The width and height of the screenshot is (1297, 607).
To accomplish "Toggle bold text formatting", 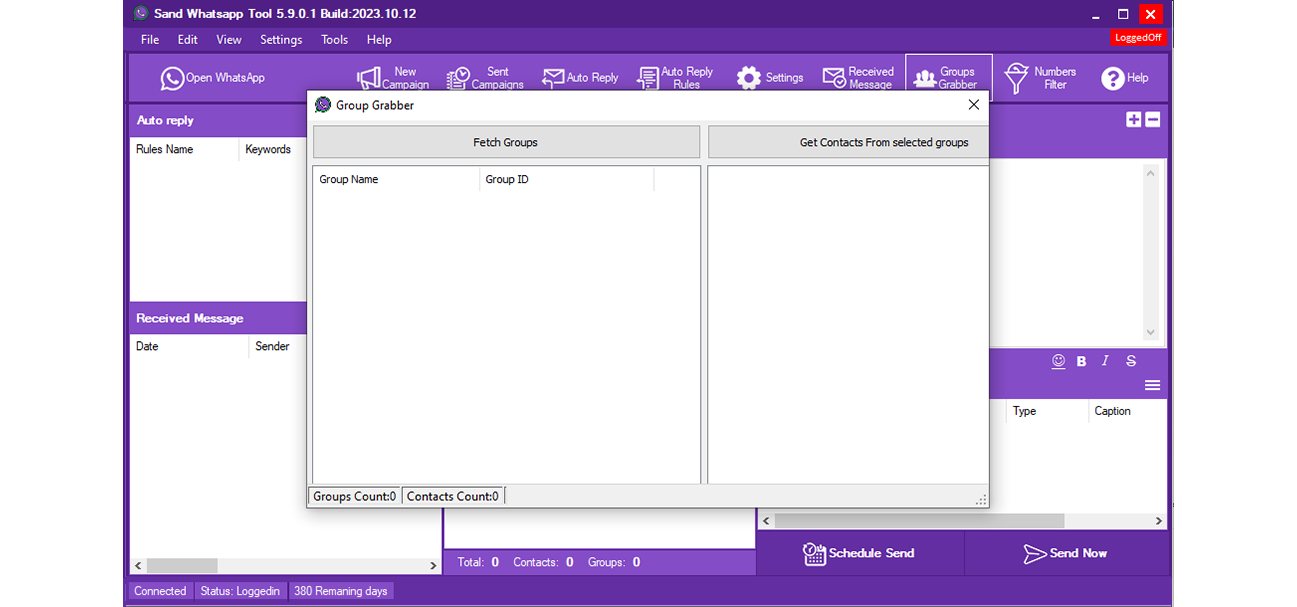I will (x=1082, y=361).
